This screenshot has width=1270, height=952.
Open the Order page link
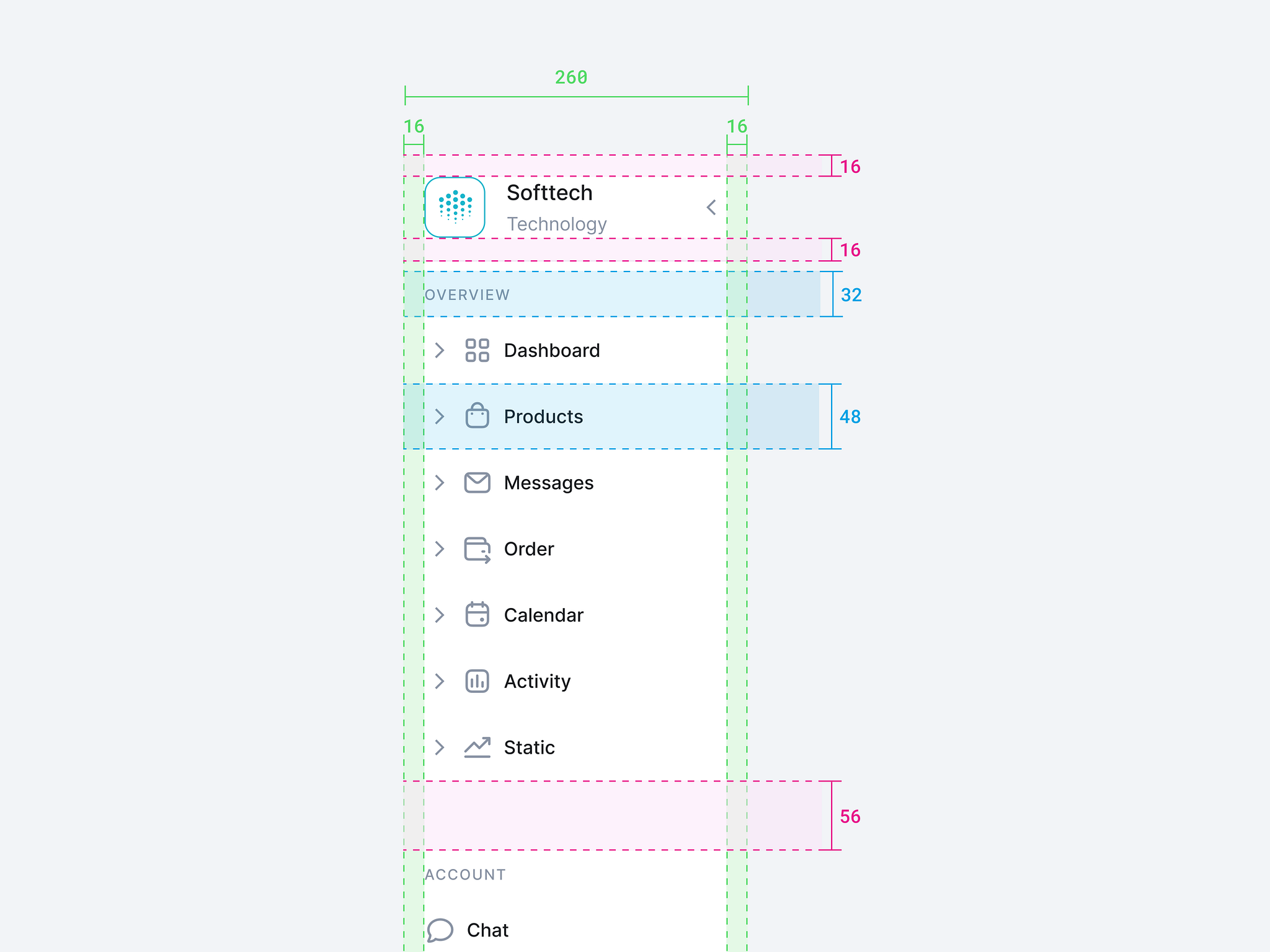(528, 549)
